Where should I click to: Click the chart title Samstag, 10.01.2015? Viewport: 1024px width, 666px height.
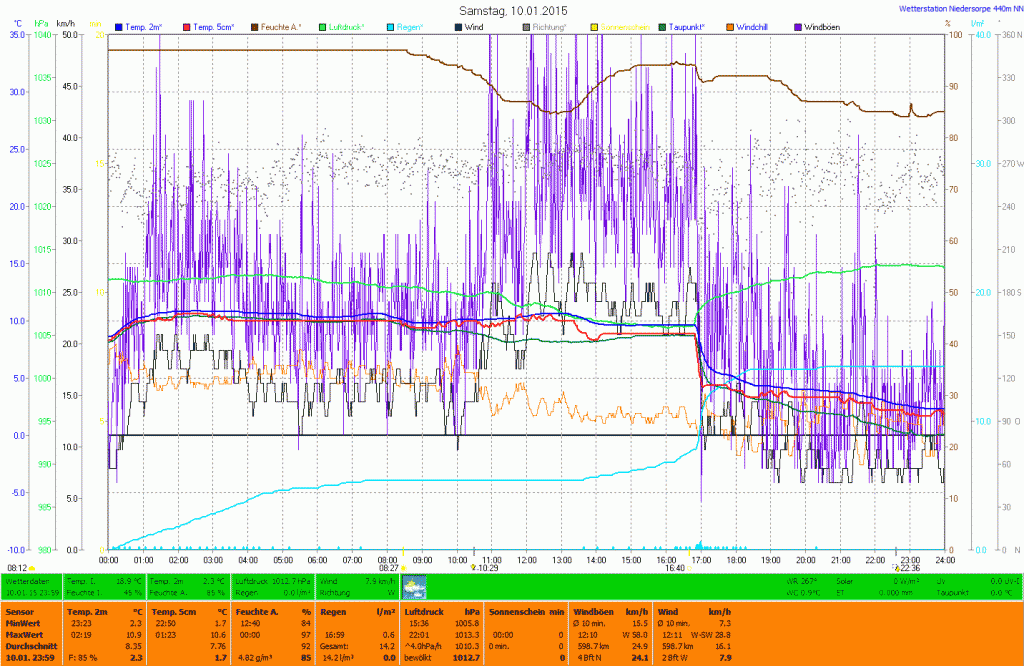coord(512,9)
